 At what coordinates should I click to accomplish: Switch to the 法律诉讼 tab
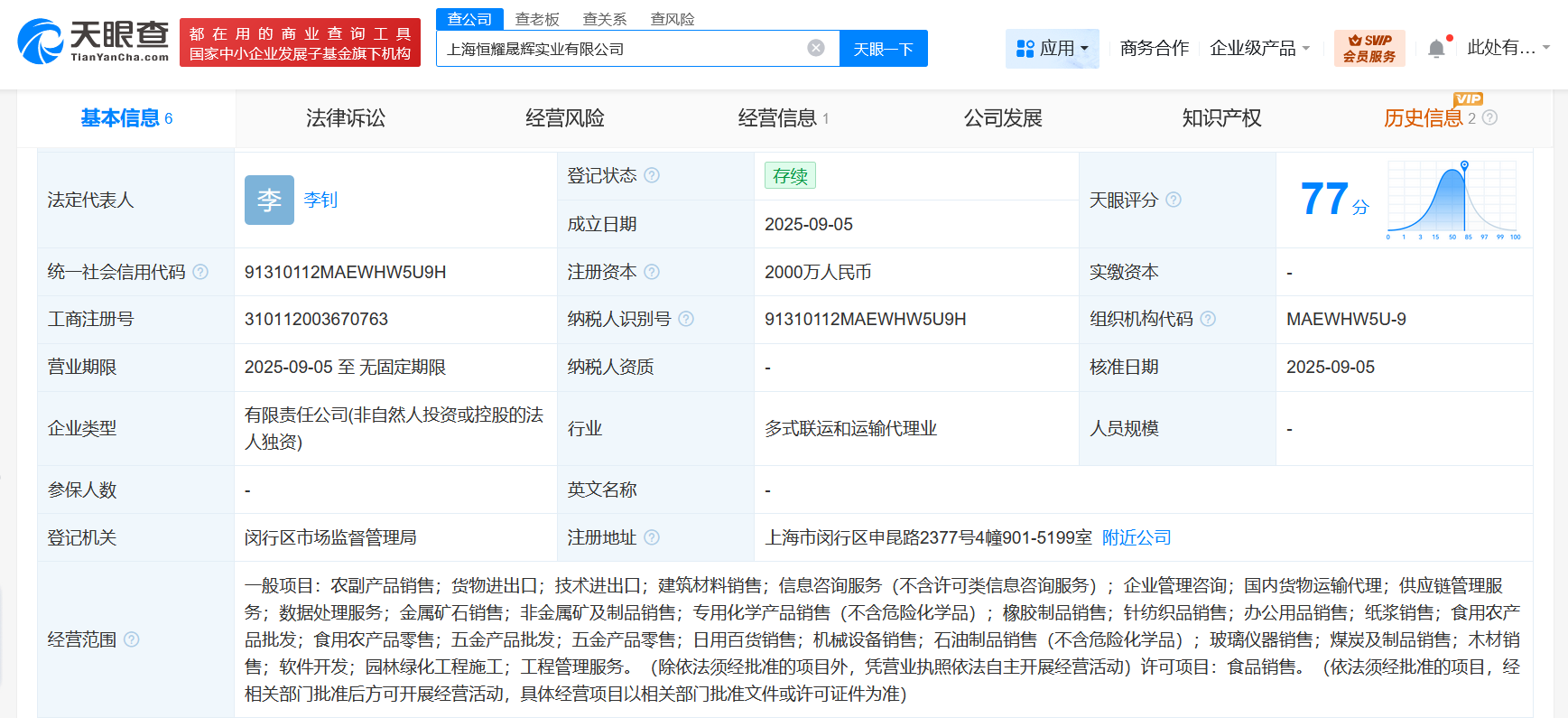pyautogui.click(x=346, y=118)
